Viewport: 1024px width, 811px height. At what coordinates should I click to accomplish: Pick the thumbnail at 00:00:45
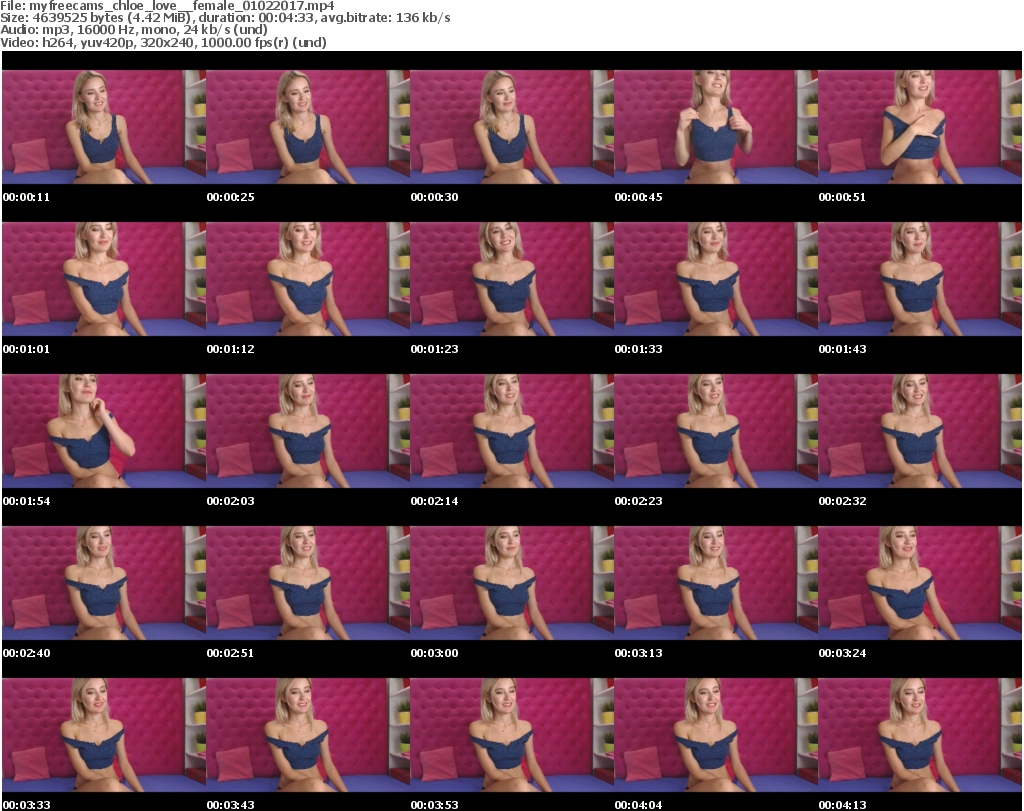click(x=716, y=127)
